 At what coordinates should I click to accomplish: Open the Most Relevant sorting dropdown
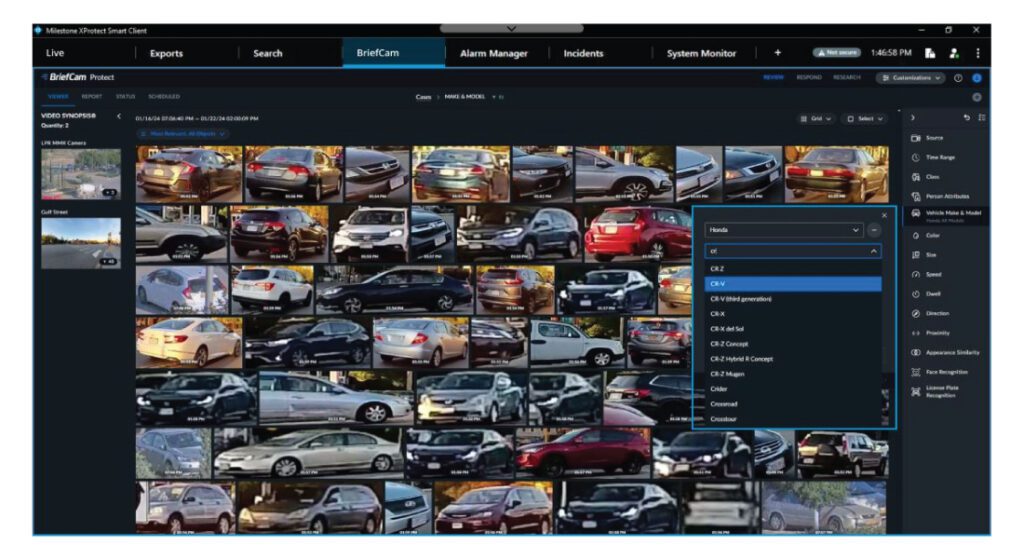coord(183,134)
